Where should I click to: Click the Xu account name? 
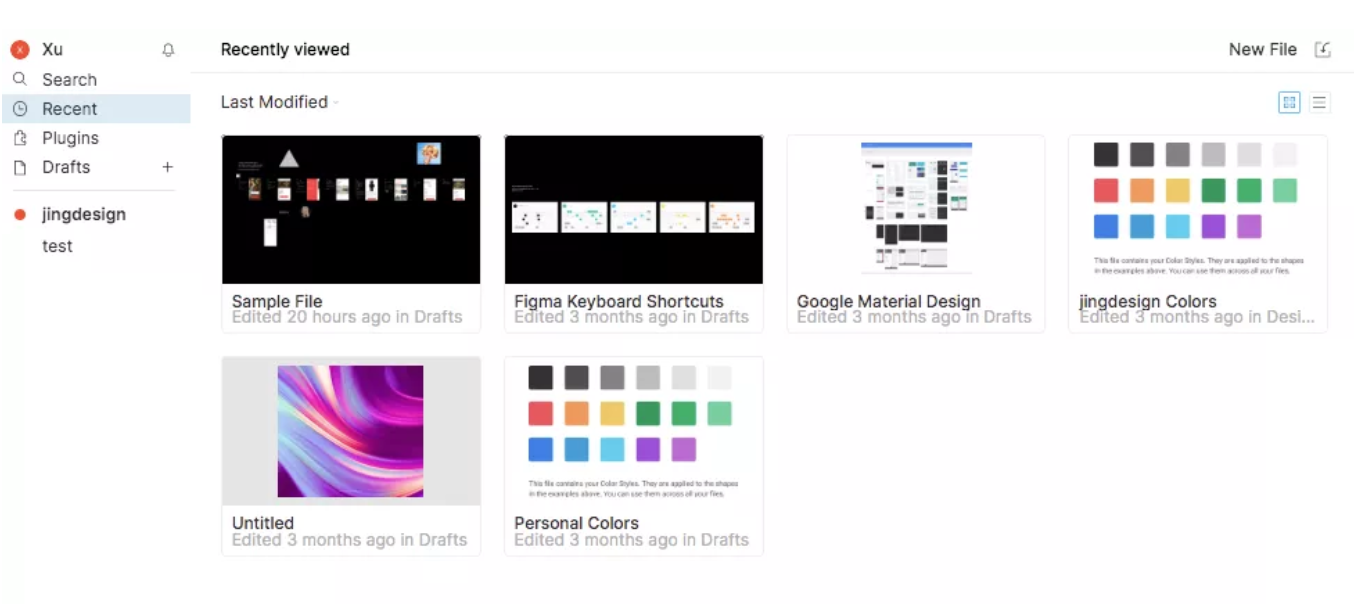[x=52, y=49]
